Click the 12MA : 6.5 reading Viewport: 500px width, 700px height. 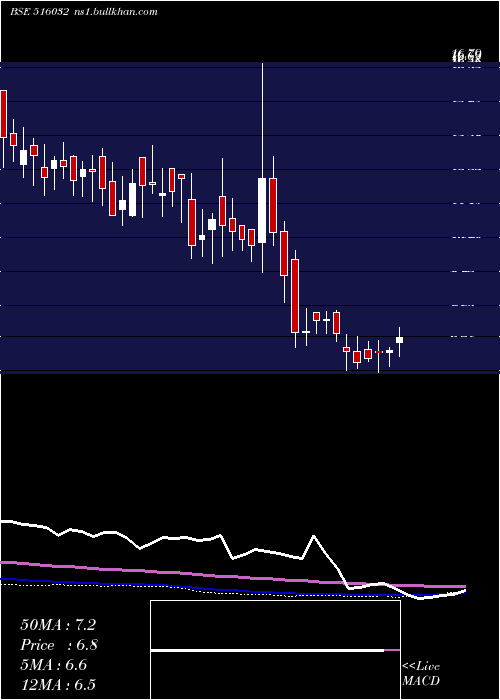click(x=58, y=684)
